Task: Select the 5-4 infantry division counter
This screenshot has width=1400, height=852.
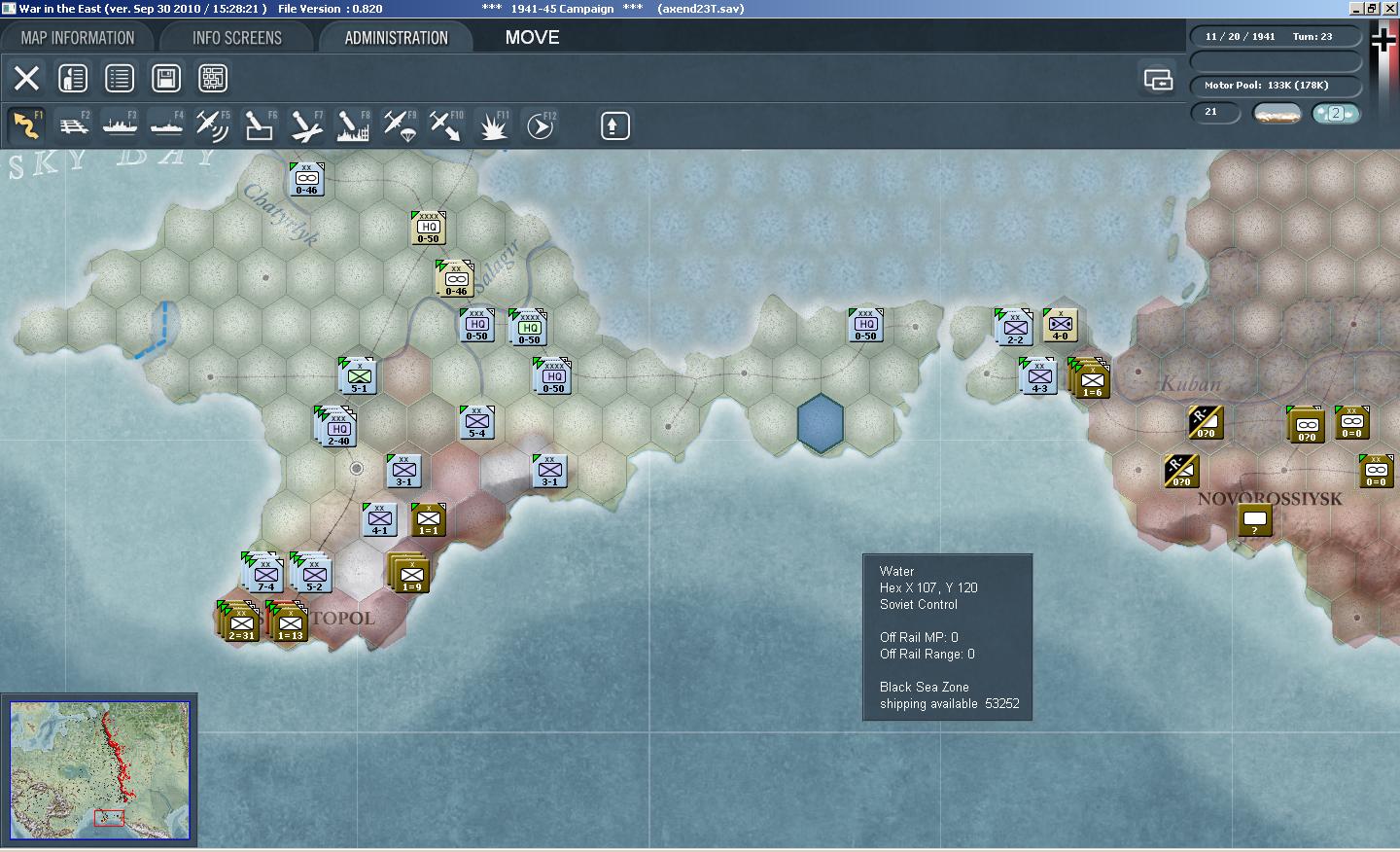Action: click(x=476, y=422)
